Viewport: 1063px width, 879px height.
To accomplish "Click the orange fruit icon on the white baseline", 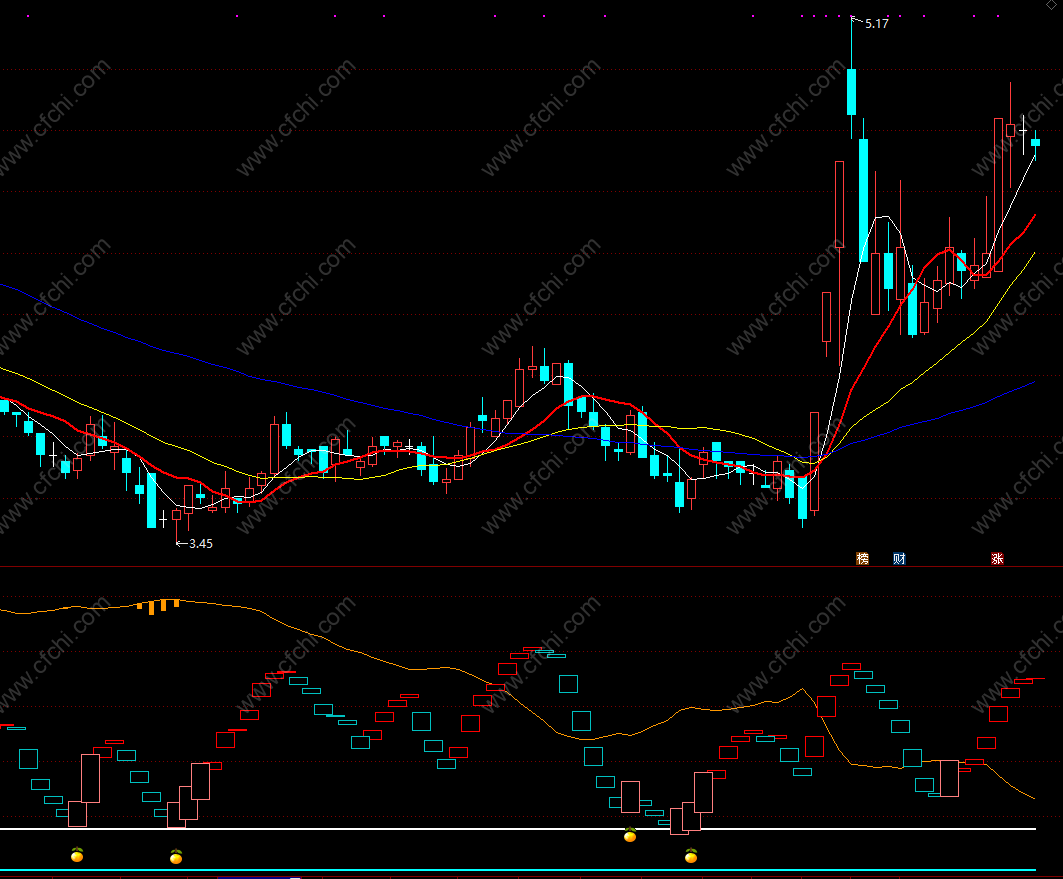I will tap(630, 834).
